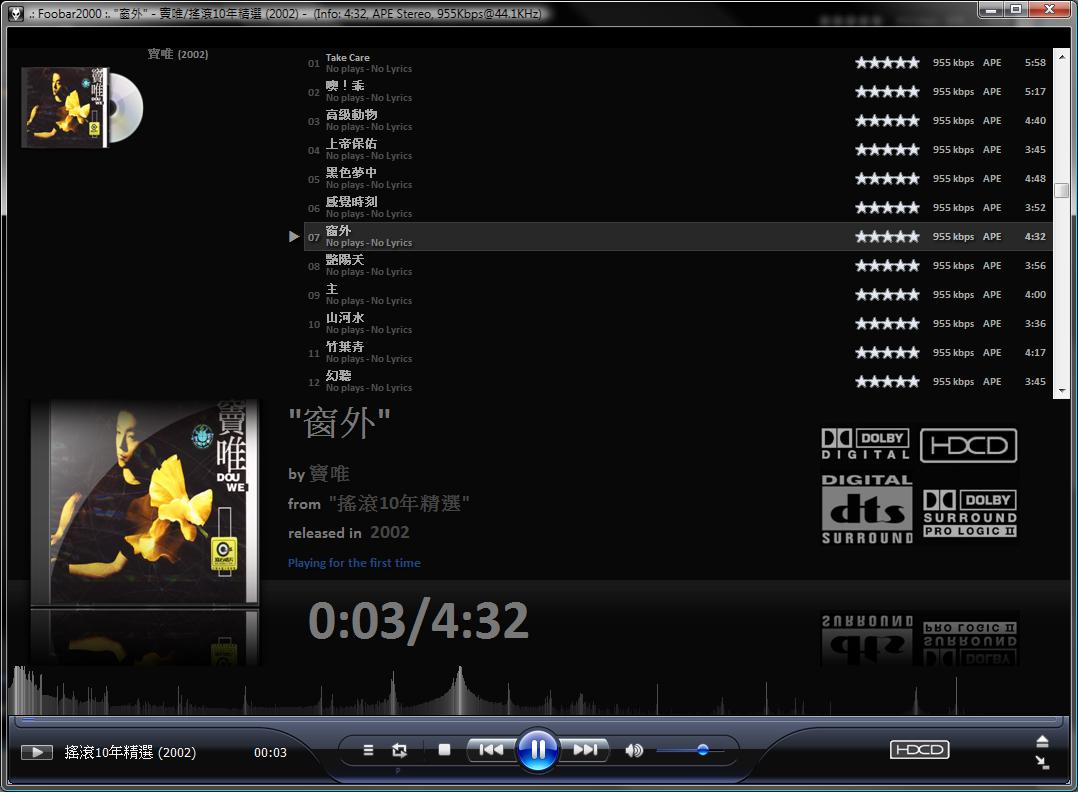Click the Dolby Surround Pro Logic II logo
Image resolution: width=1078 pixels, height=792 pixels.
tap(969, 513)
